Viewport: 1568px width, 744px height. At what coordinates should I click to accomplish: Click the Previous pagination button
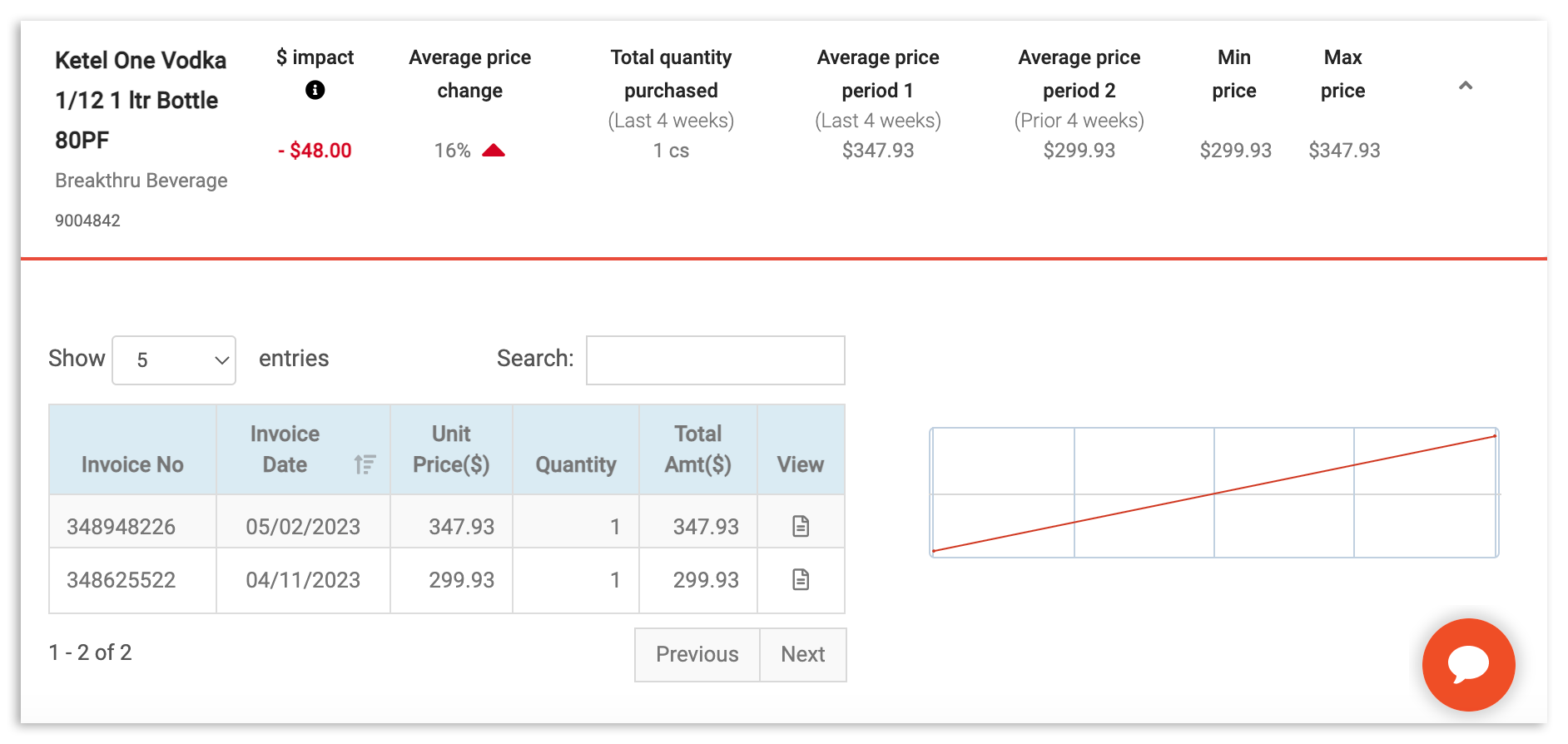[x=696, y=655]
